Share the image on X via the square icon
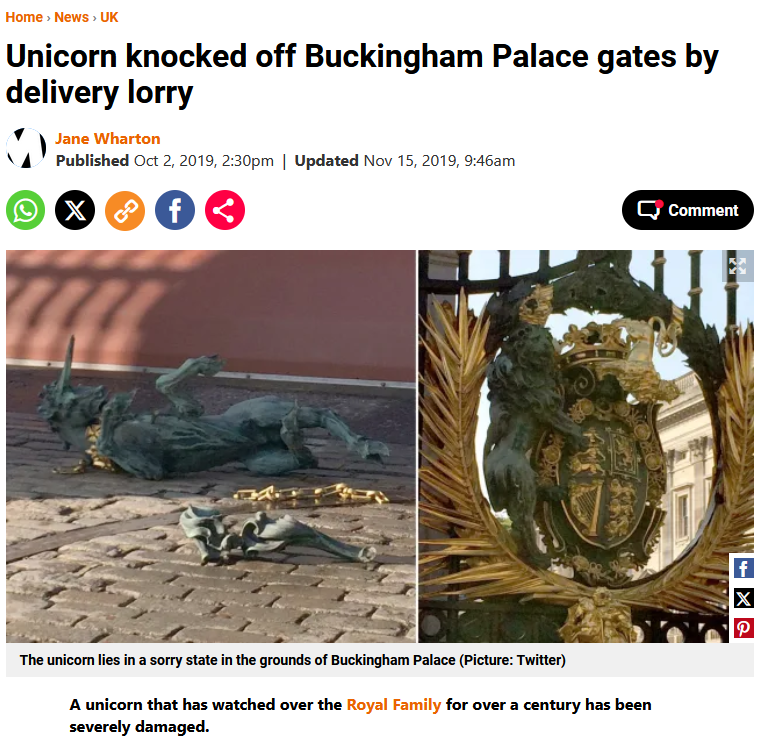The width and height of the screenshot is (767, 746). coord(744,598)
